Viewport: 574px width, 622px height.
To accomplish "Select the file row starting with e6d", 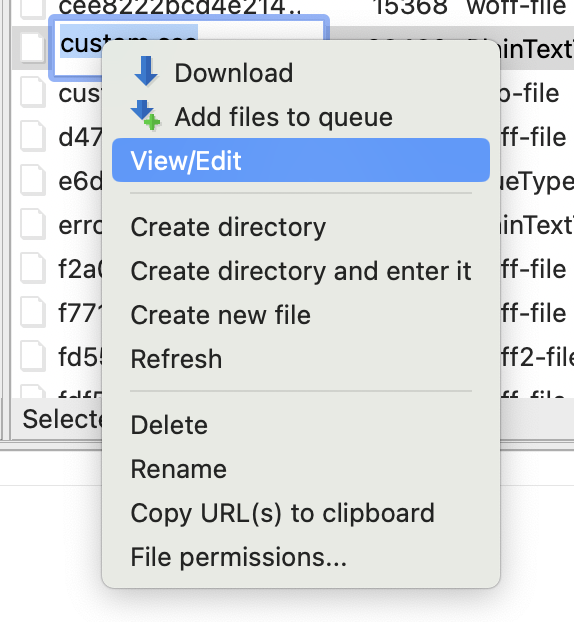I will pos(81,181).
